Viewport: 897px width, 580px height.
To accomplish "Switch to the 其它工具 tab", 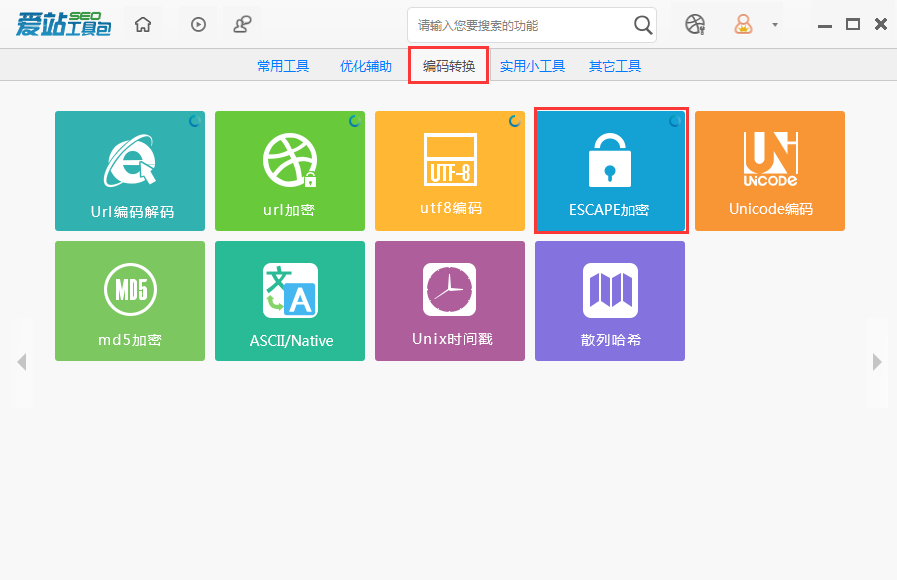I will point(614,65).
